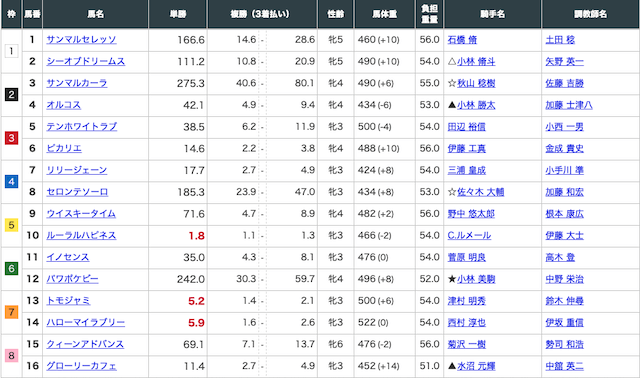Image resolution: width=640 pixels, height=378 pixels.
Task: Open horse クィーンアドバンス link
Action: [85, 344]
